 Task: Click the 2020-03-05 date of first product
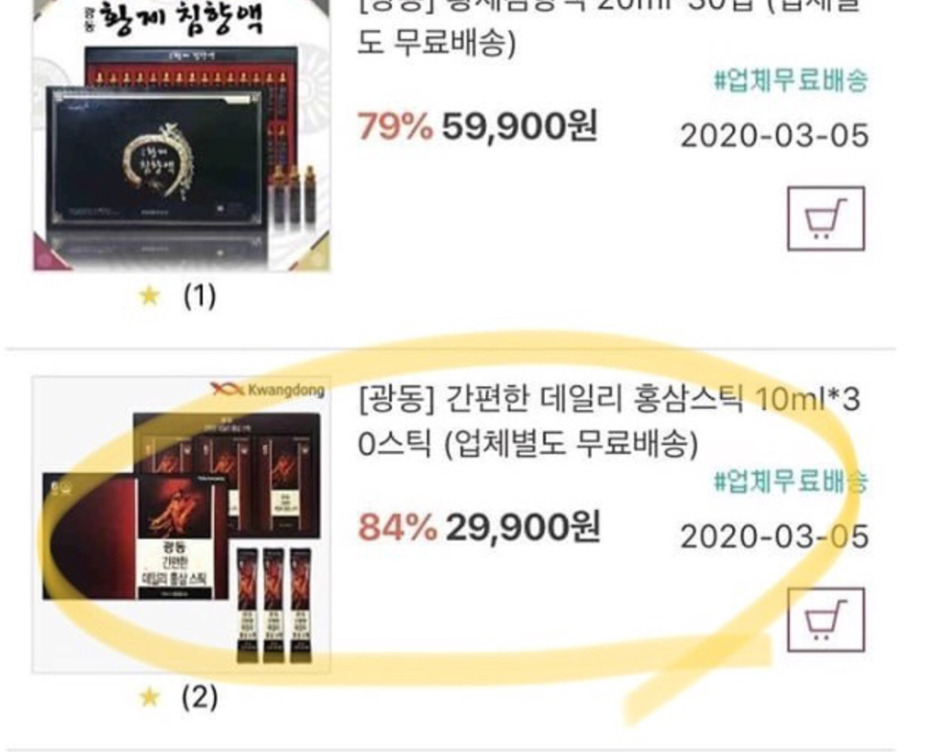coord(774,136)
